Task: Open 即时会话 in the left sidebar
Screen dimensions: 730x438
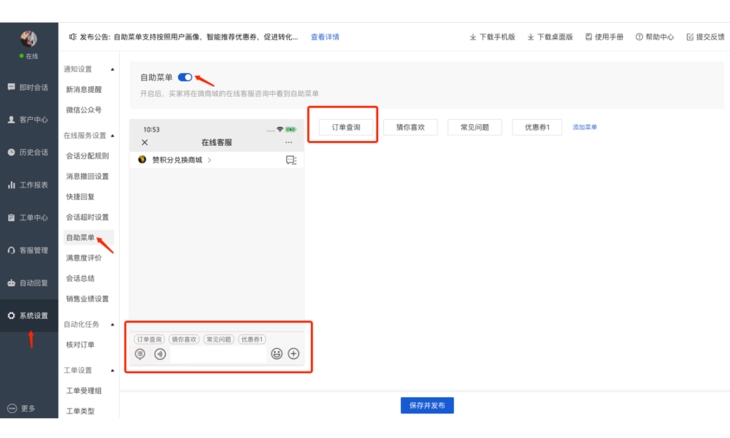Action: 28,88
